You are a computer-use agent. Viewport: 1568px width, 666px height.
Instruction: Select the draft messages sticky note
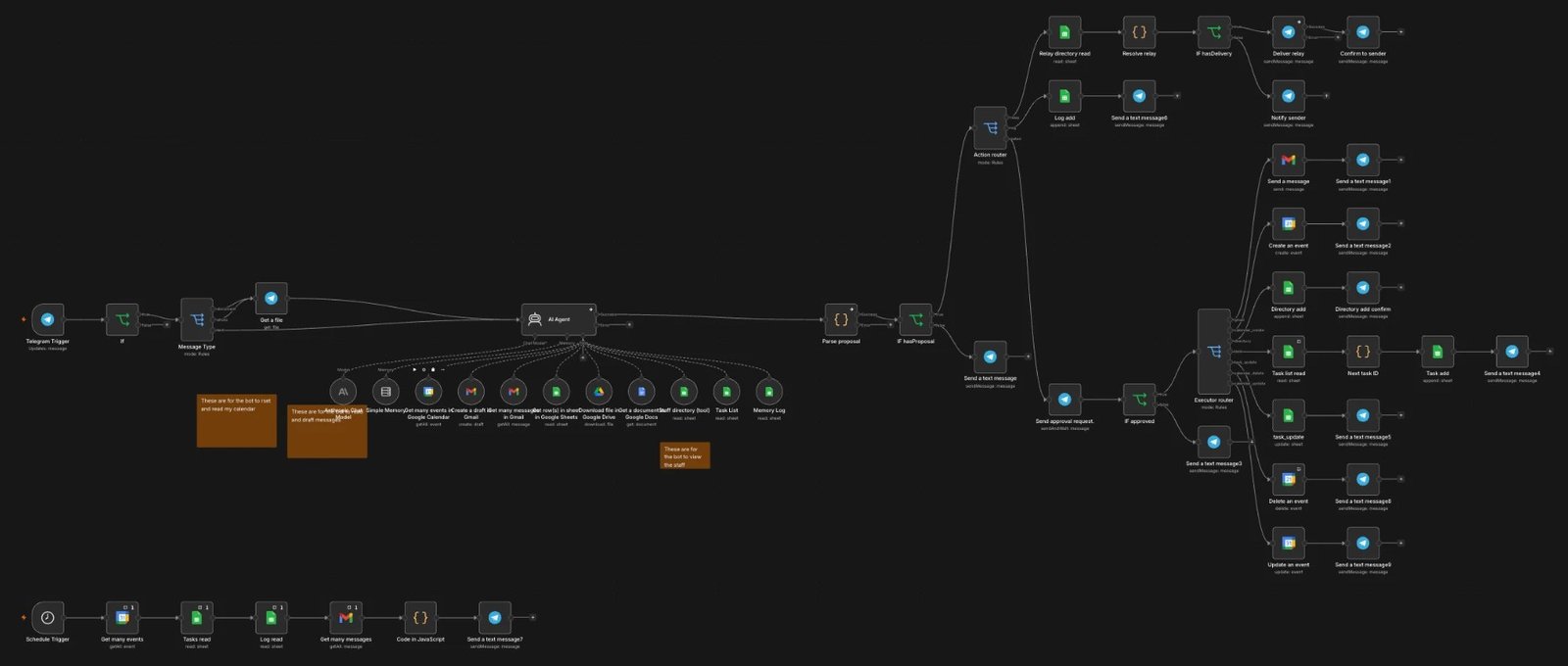[327, 432]
